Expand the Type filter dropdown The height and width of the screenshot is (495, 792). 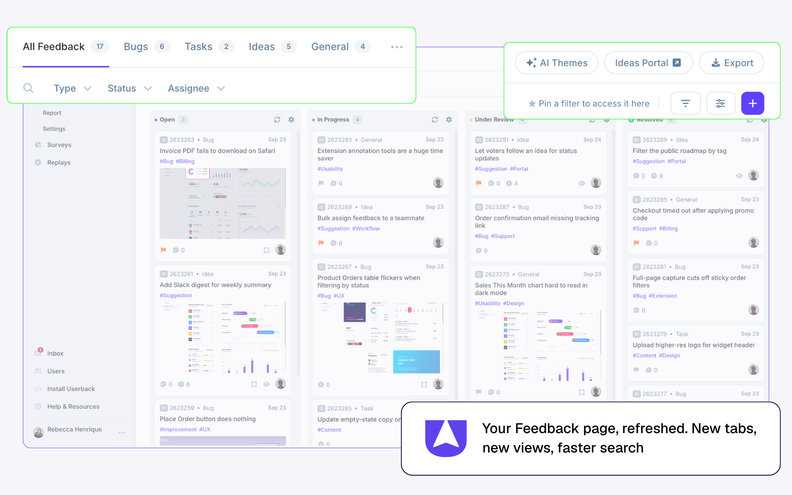point(73,88)
